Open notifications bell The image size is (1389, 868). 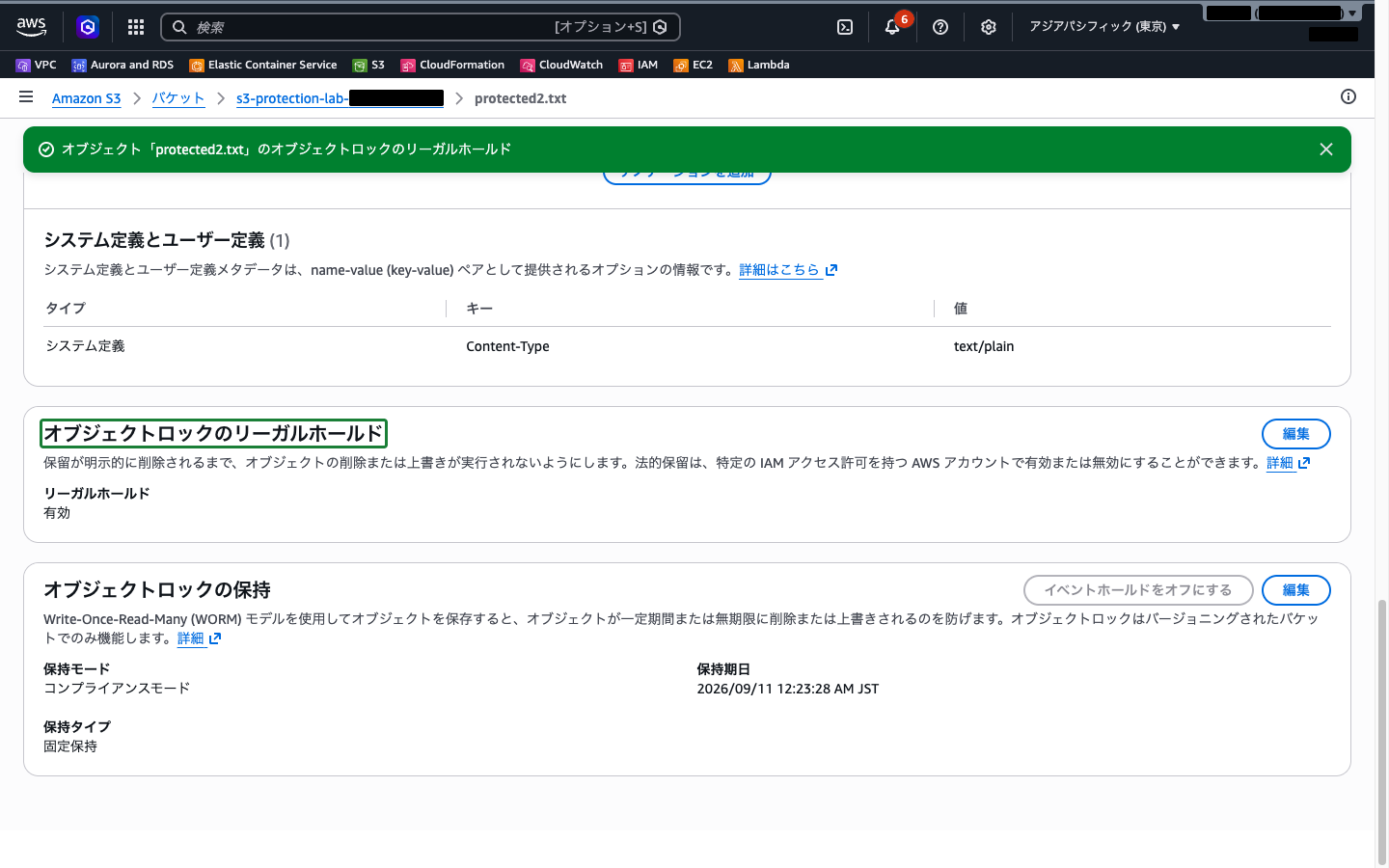(892, 27)
